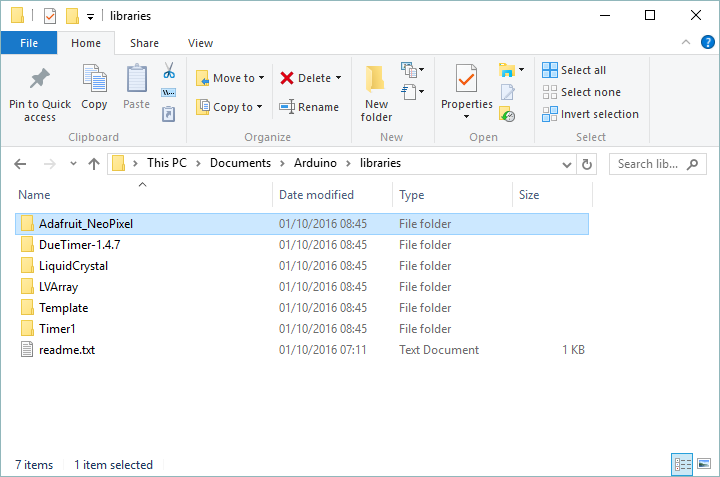Click the Cut scissors icon
Viewport: 720px width, 477px height.
[x=169, y=71]
